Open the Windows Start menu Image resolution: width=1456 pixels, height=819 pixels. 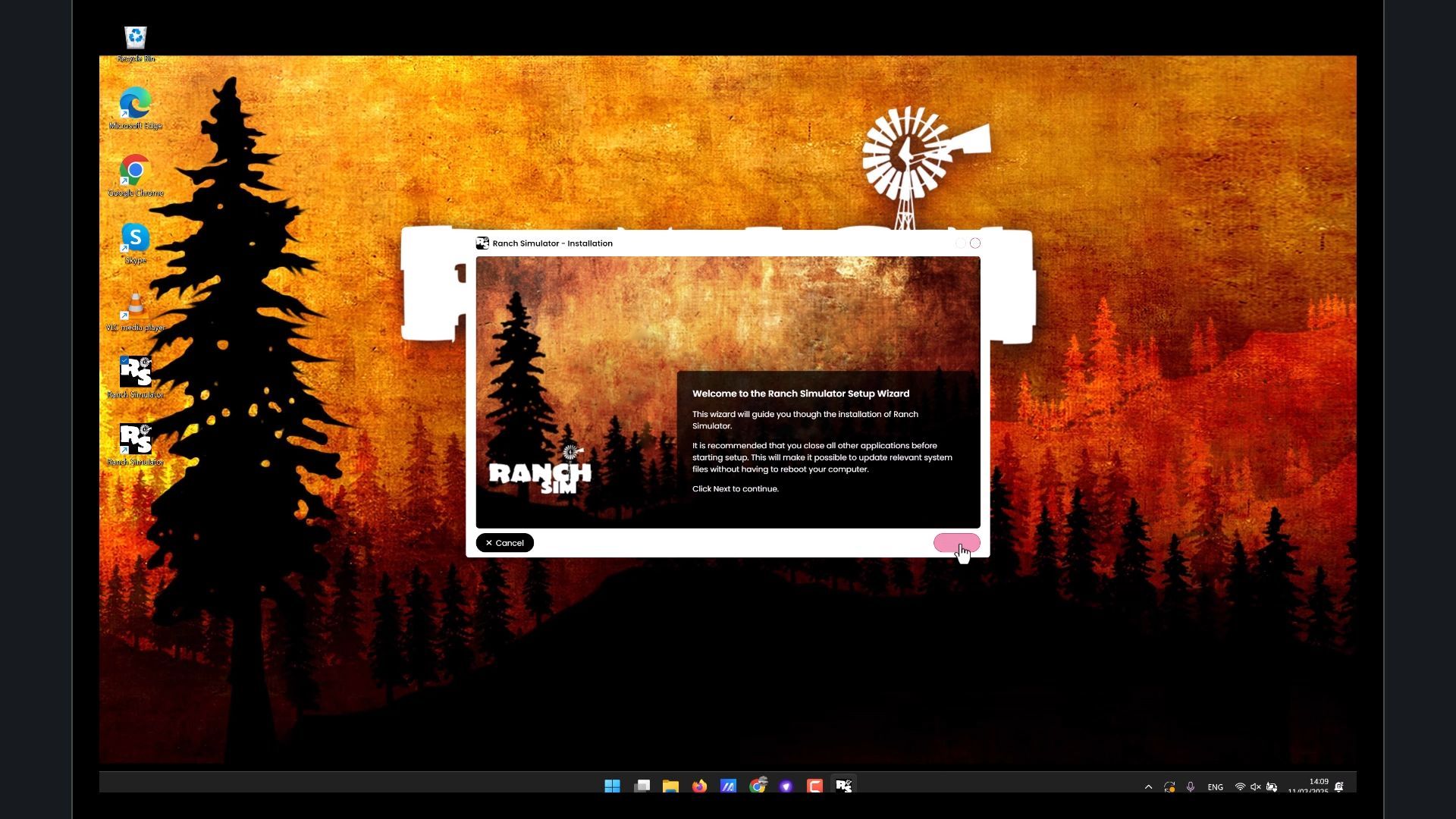coord(612,786)
